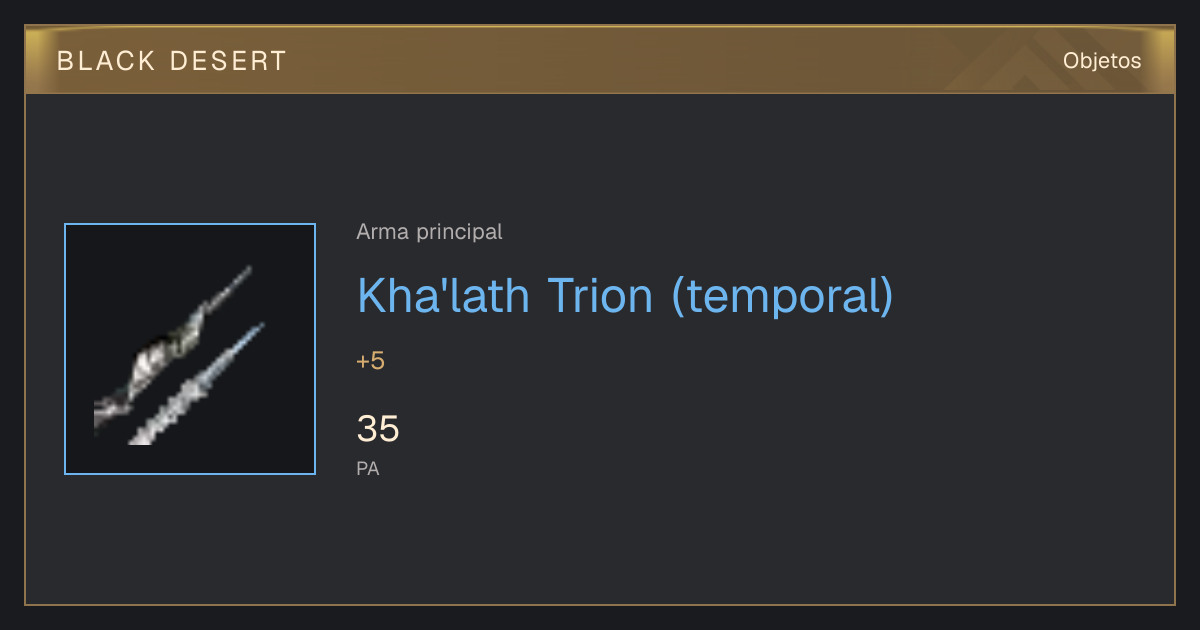This screenshot has height=630, width=1200.
Task: Select the lower silver blade in the icon
Action: [x=197, y=384]
